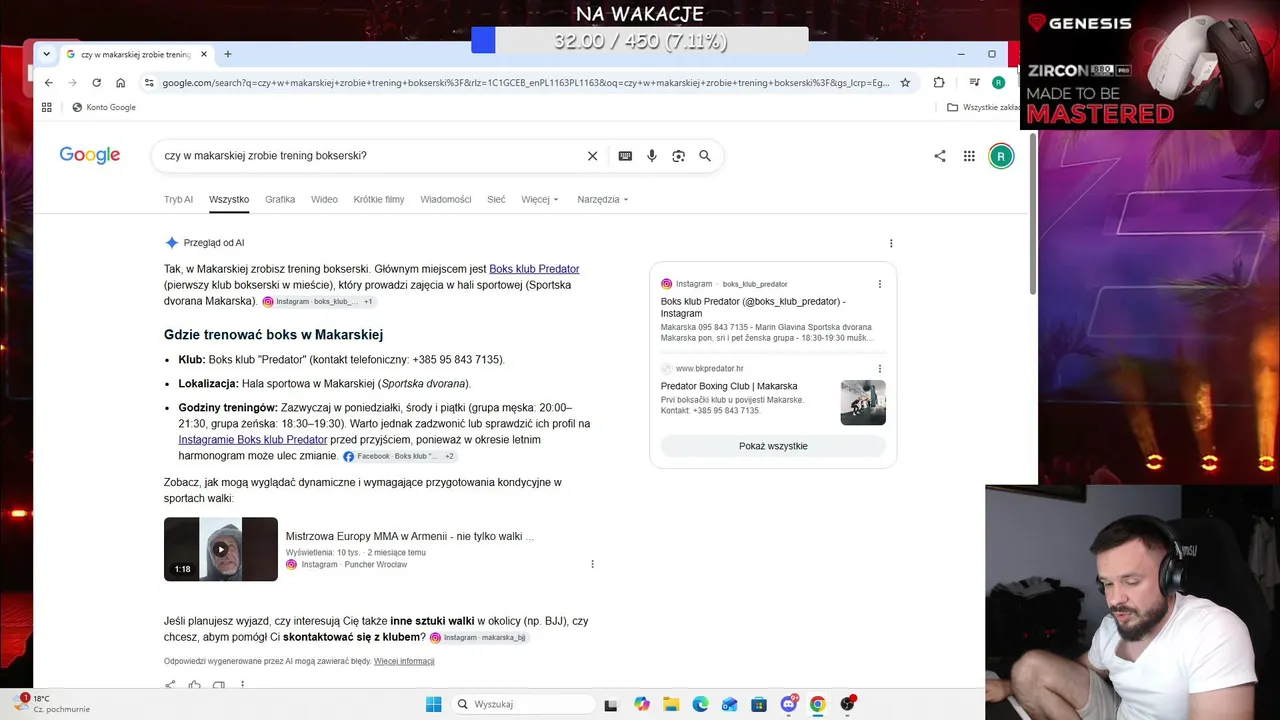Open the Boks klub Predator link
The image size is (1280, 720).
click(534, 269)
